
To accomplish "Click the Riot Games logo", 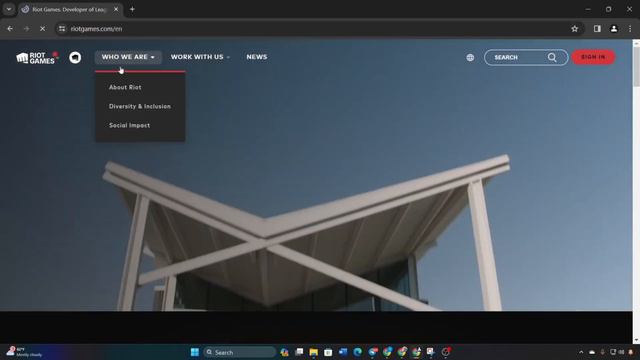I will point(36,58).
